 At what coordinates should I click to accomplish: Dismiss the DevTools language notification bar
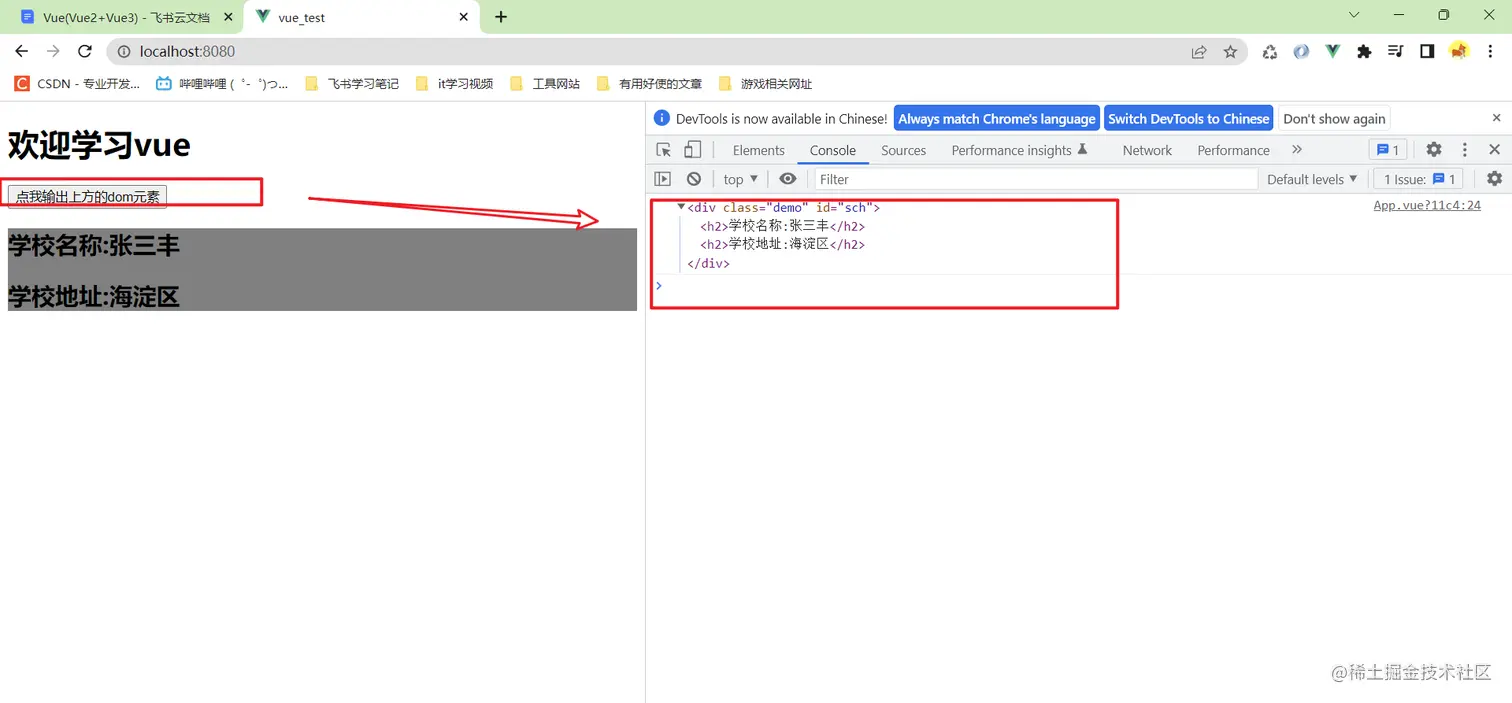(x=1497, y=118)
